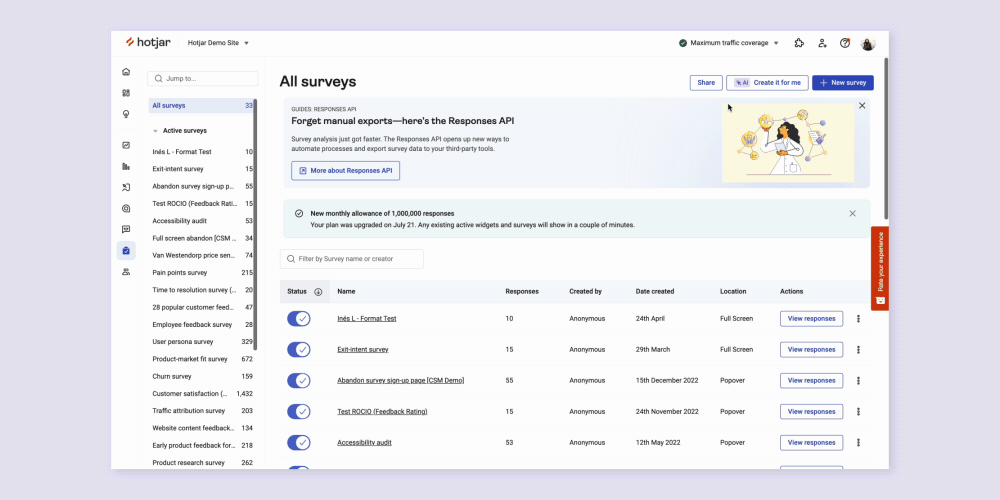Click the Jump to search field
Image resolution: width=1000 pixels, height=500 pixels.
pos(203,78)
